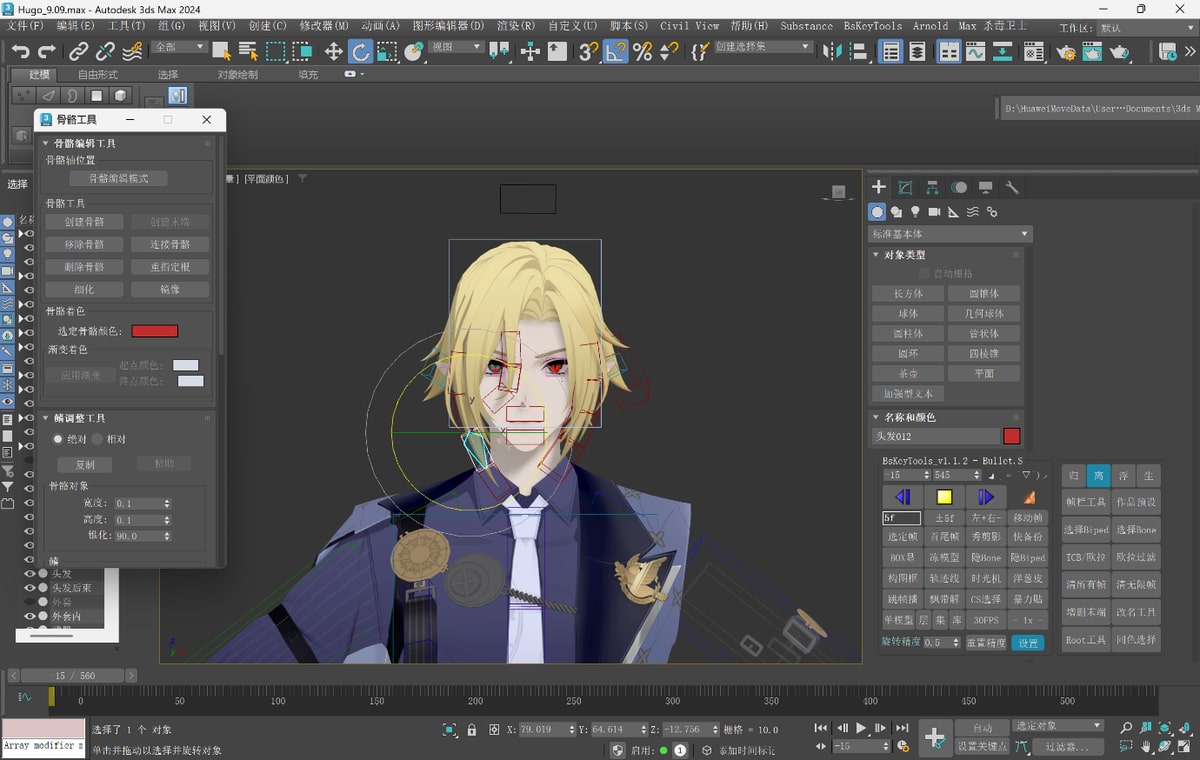Open the 创建选择集 dropdown
The height and width of the screenshot is (760, 1200).
point(763,47)
